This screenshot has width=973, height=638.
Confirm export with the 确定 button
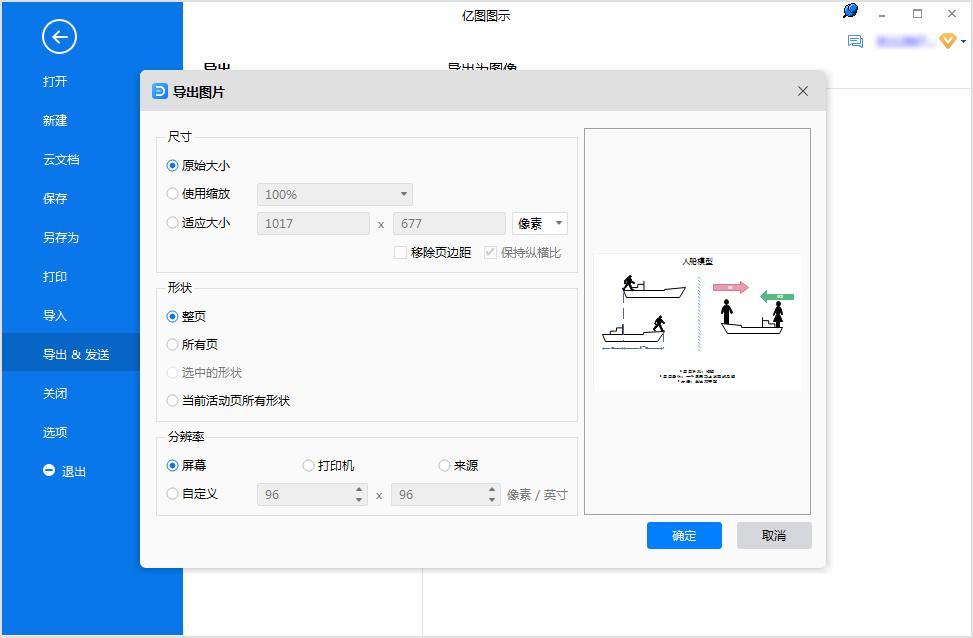(x=684, y=535)
